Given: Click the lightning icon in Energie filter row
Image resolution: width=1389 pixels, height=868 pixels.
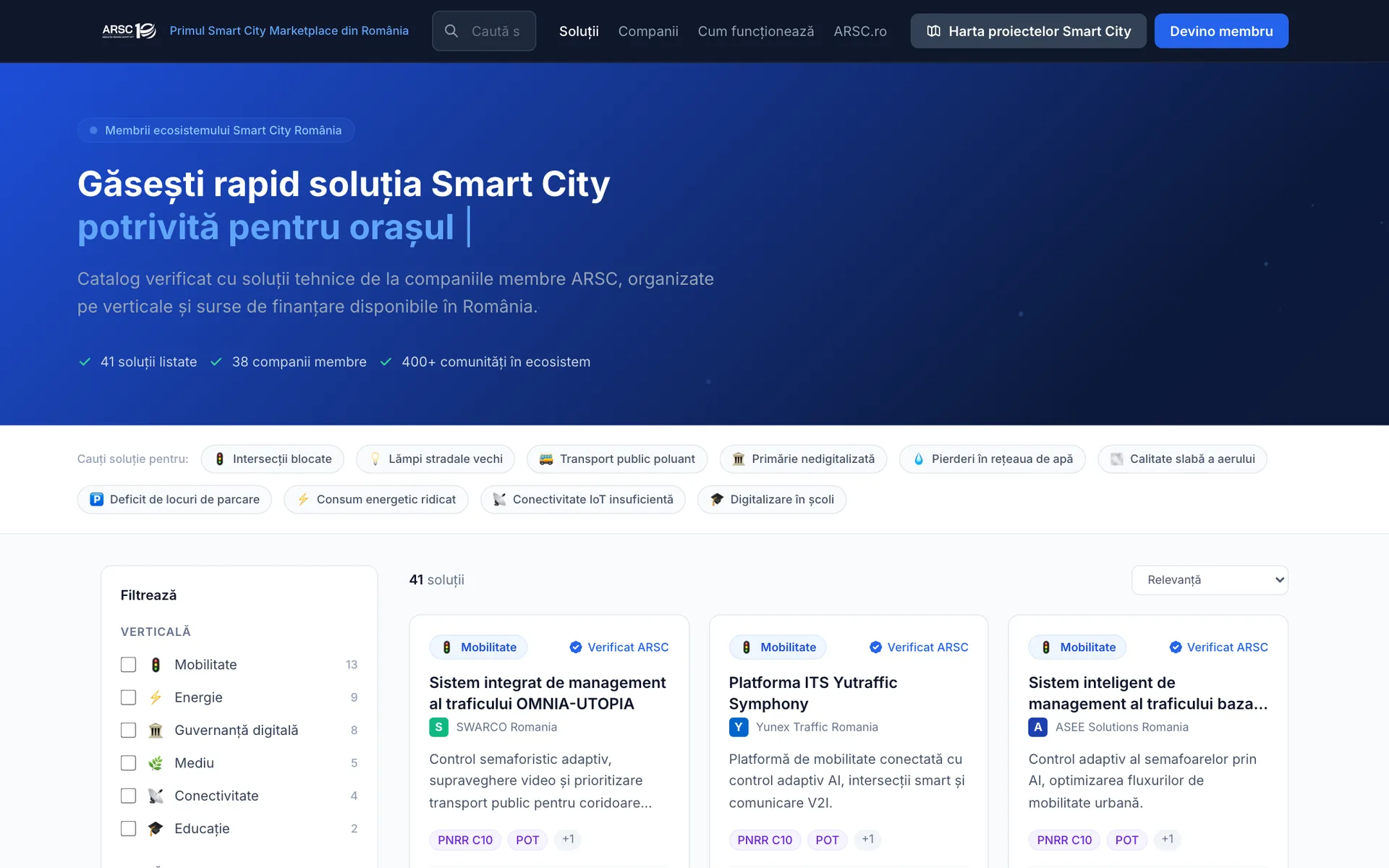Looking at the screenshot, I should [156, 697].
